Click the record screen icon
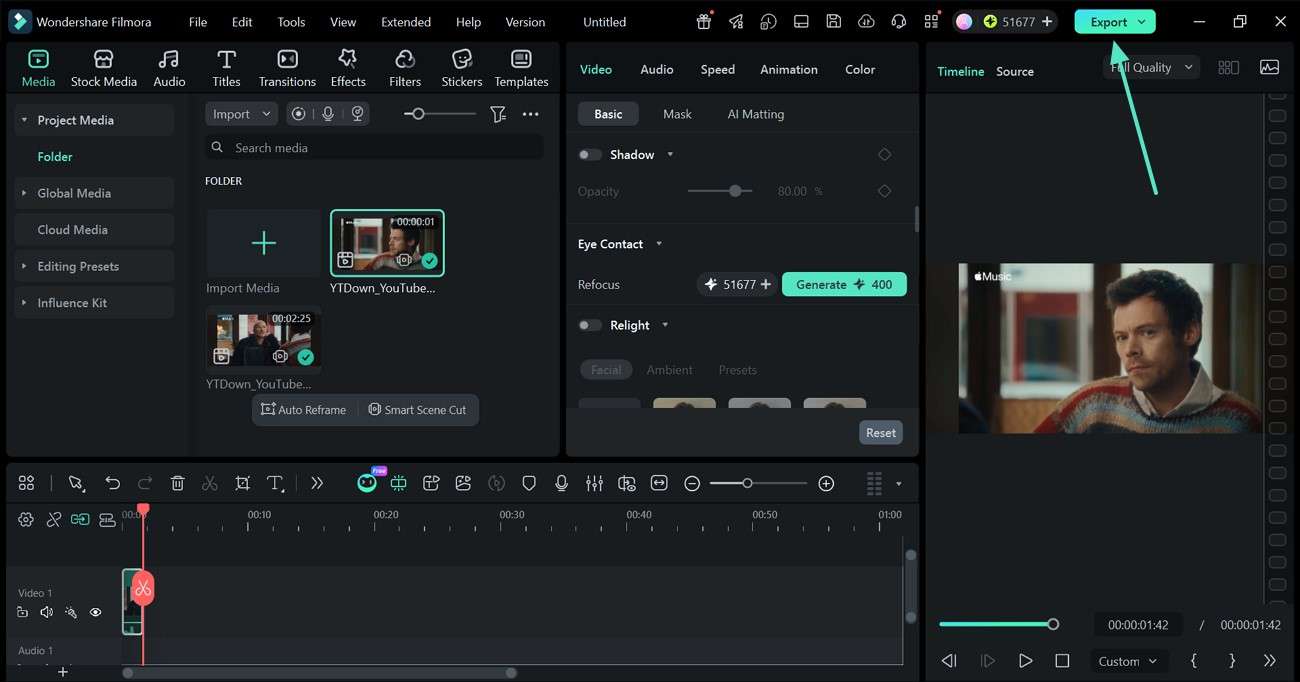The image size is (1300, 682). 298,114
